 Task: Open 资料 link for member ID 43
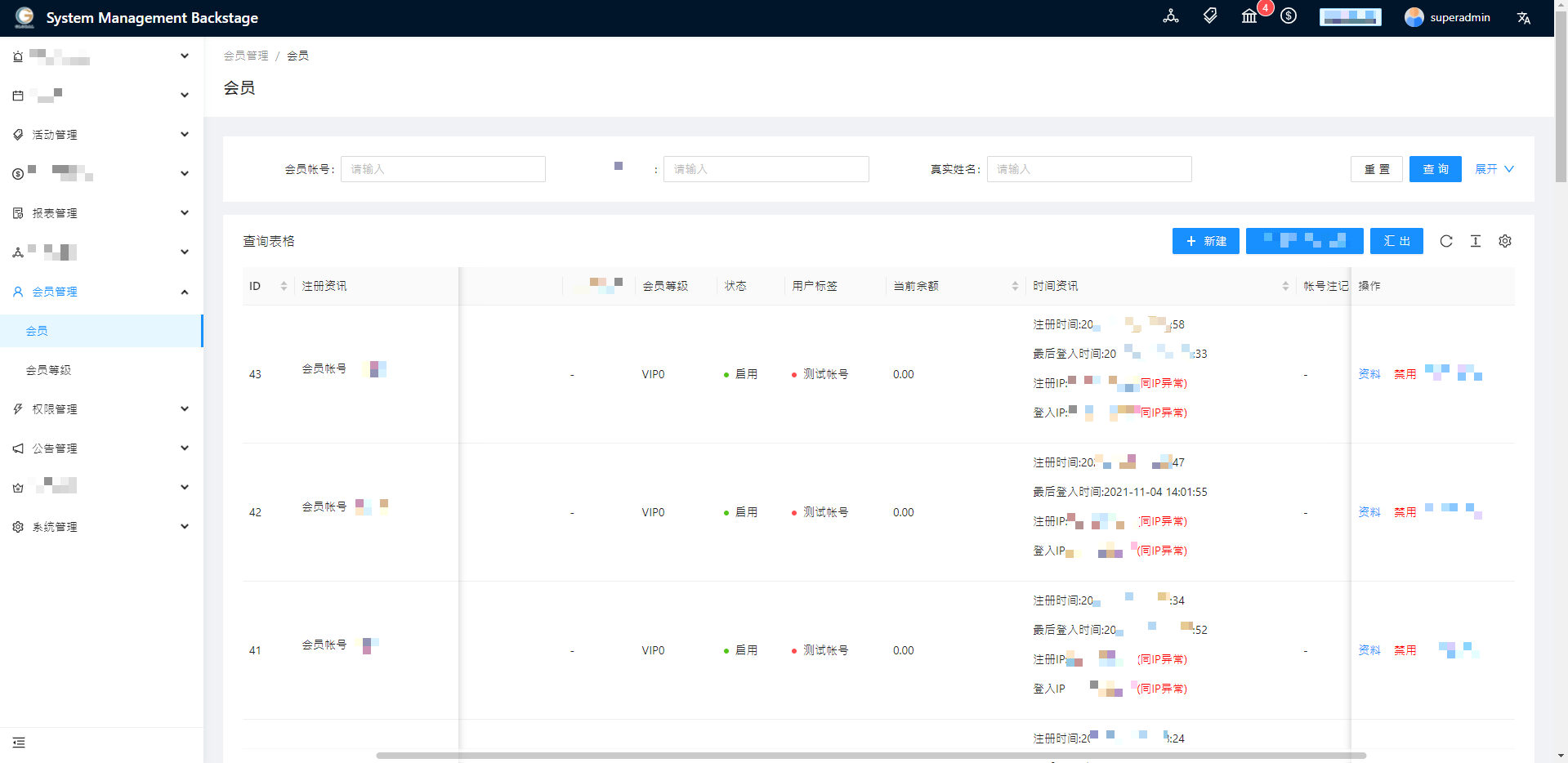pos(1369,374)
